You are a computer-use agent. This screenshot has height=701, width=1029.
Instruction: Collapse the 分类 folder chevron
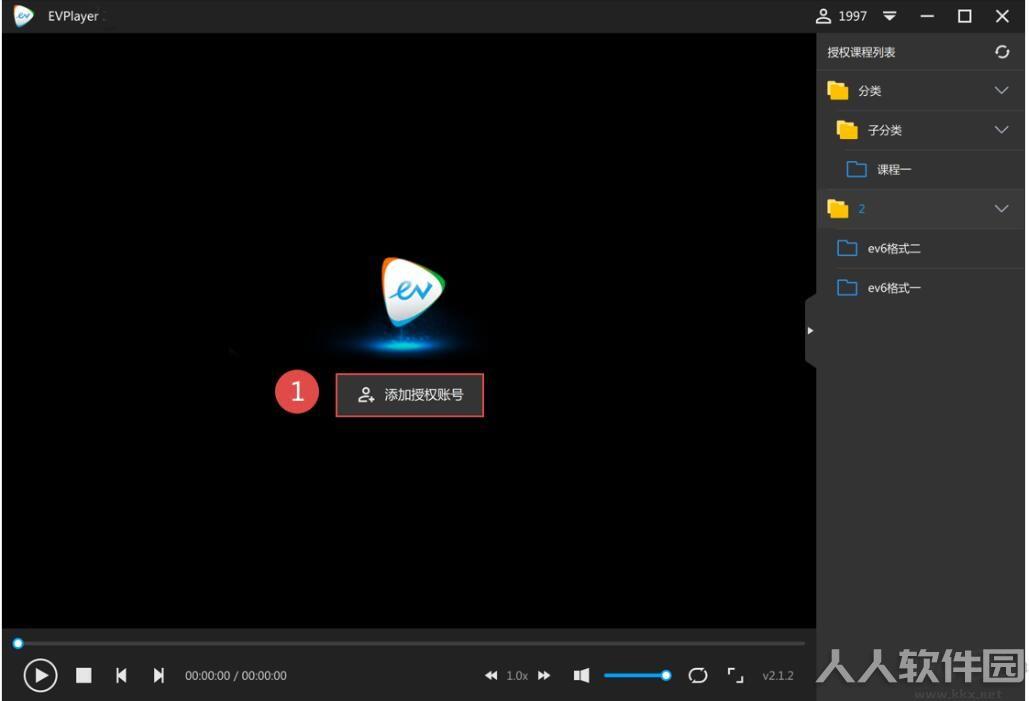click(1001, 91)
